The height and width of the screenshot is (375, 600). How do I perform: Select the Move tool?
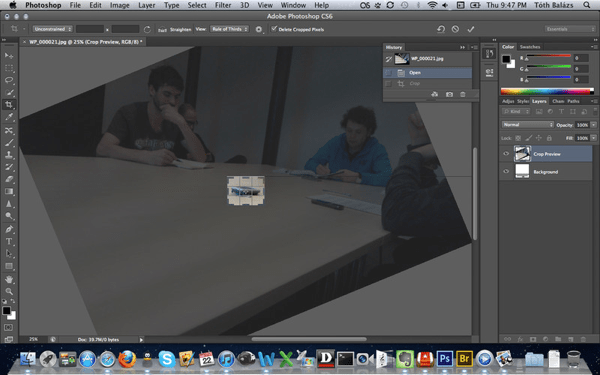(9, 56)
